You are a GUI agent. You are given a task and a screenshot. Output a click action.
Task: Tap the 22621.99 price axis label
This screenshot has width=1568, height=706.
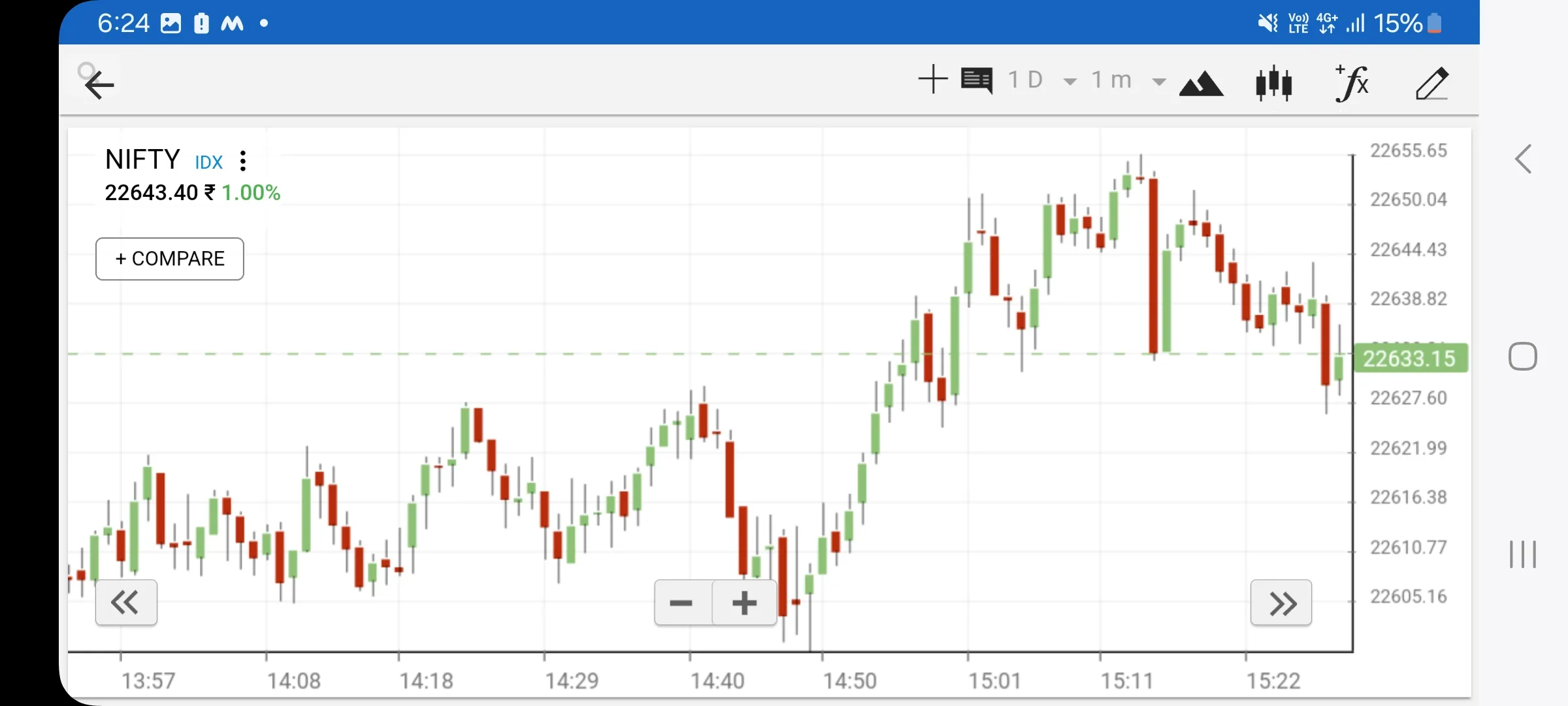coord(1409,448)
